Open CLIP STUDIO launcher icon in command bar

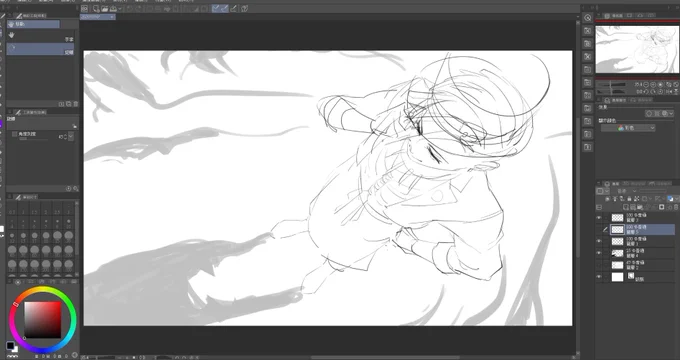tap(85, 9)
